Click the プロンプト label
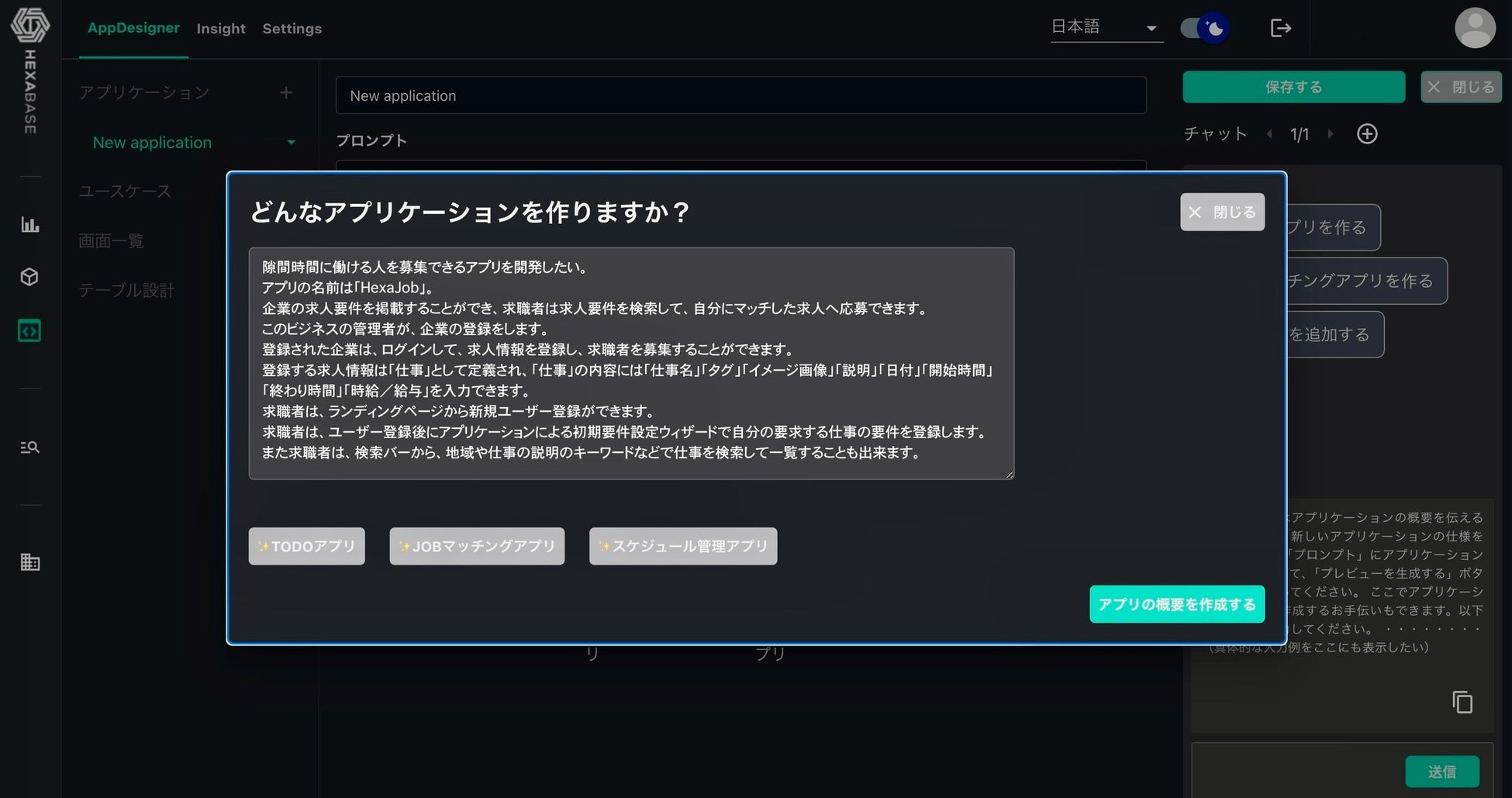 [371, 140]
